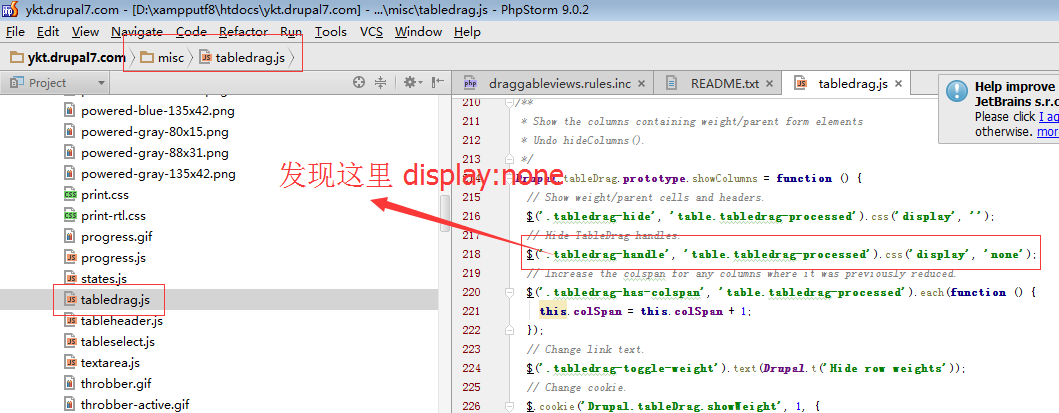Open the Window menu
The width and height of the screenshot is (1059, 413).
pyautogui.click(x=419, y=32)
